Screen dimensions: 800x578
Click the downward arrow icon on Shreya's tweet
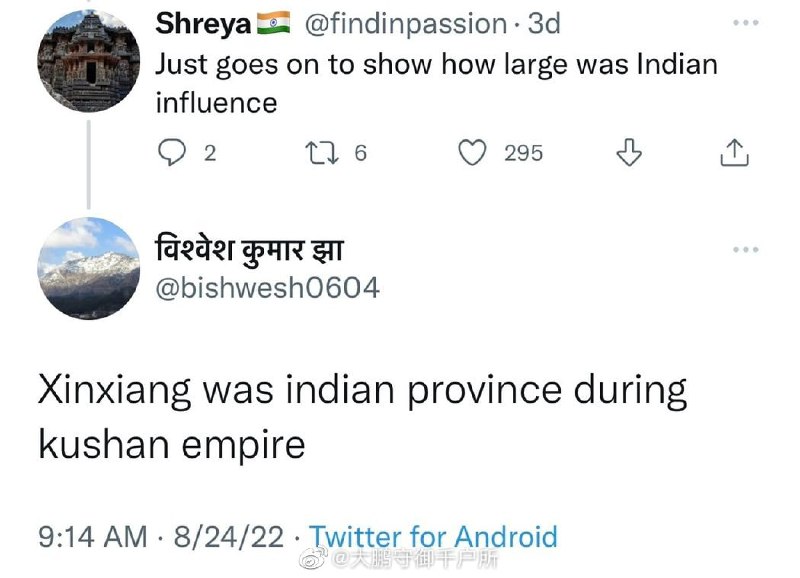pyautogui.click(x=627, y=152)
